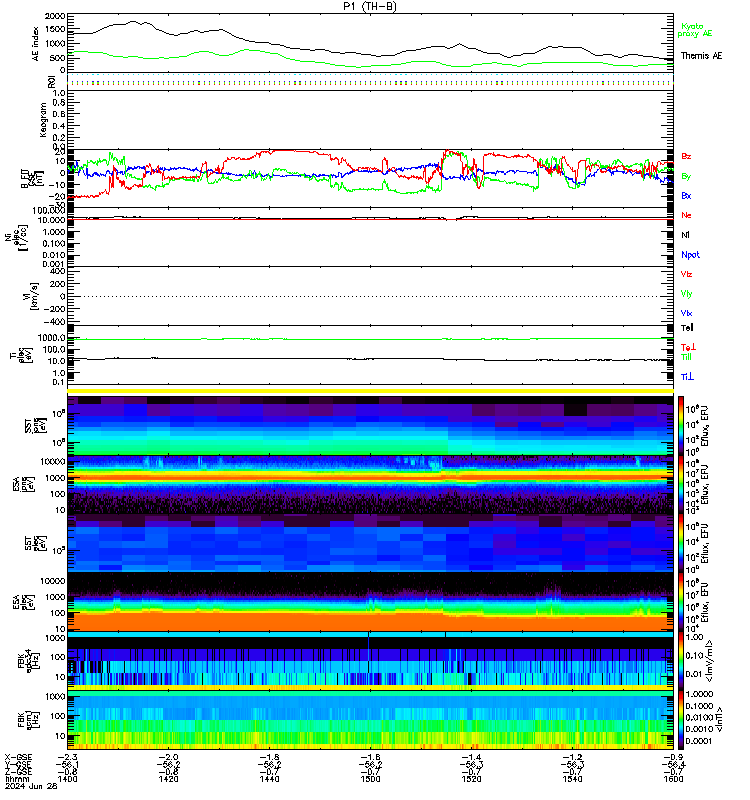750x800 pixels.
Task: Click the FBK edc <|mV/m|> color bar
Action: (681, 661)
